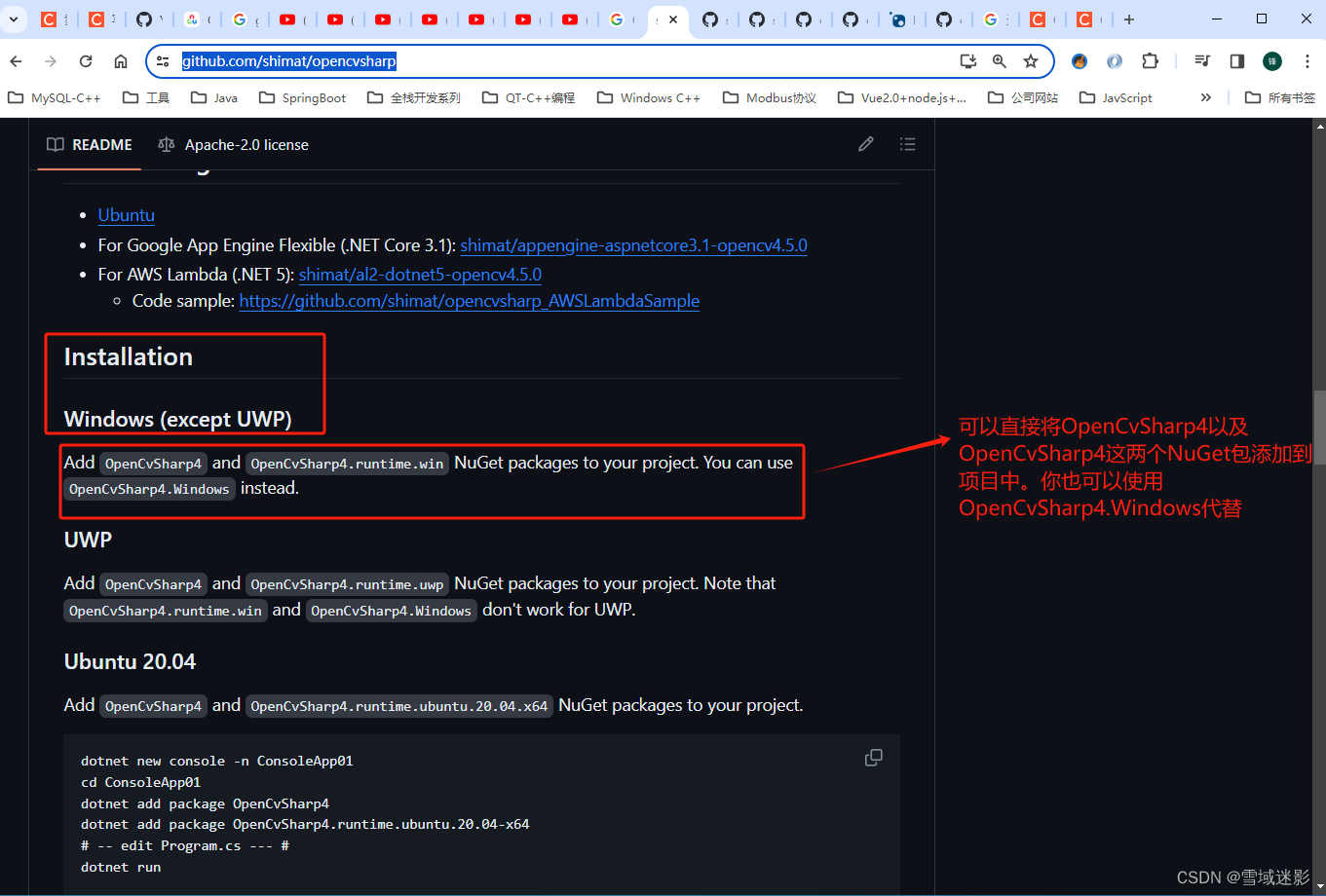Click OpenCvSharp4.runtime.win in Windows section

347,464
